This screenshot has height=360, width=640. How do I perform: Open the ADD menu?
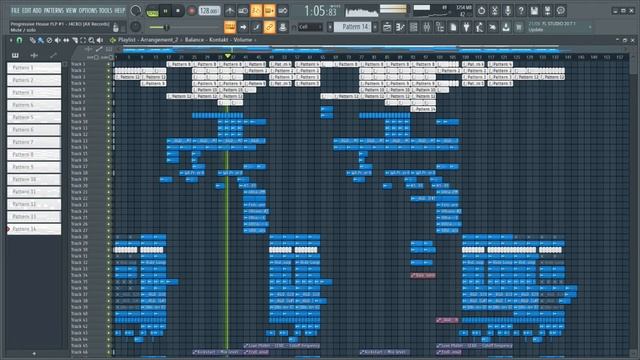[37, 10]
